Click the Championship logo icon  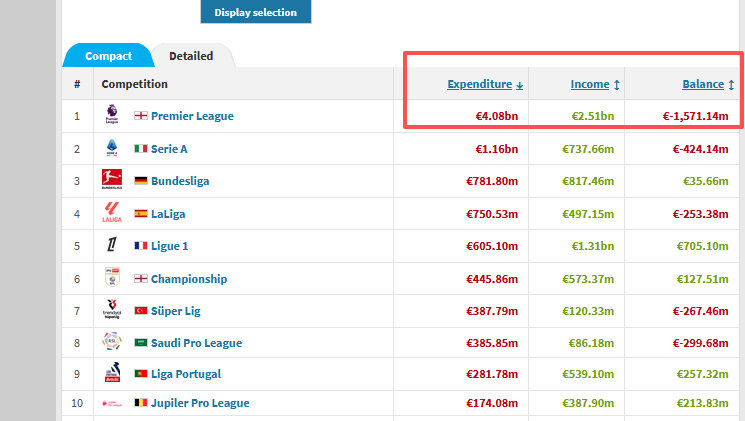tap(112, 277)
